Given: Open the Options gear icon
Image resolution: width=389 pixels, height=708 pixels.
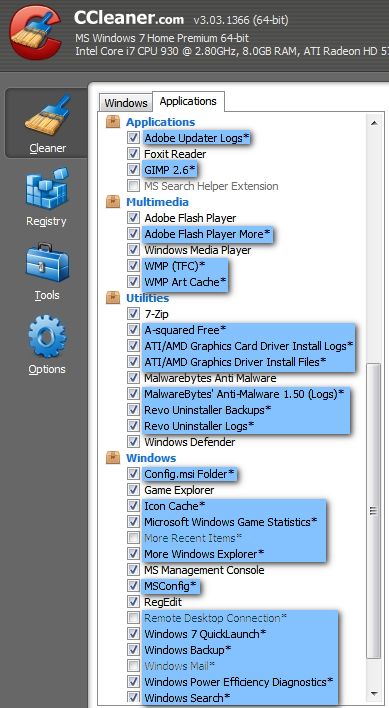Looking at the screenshot, I should [x=47, y=337].
